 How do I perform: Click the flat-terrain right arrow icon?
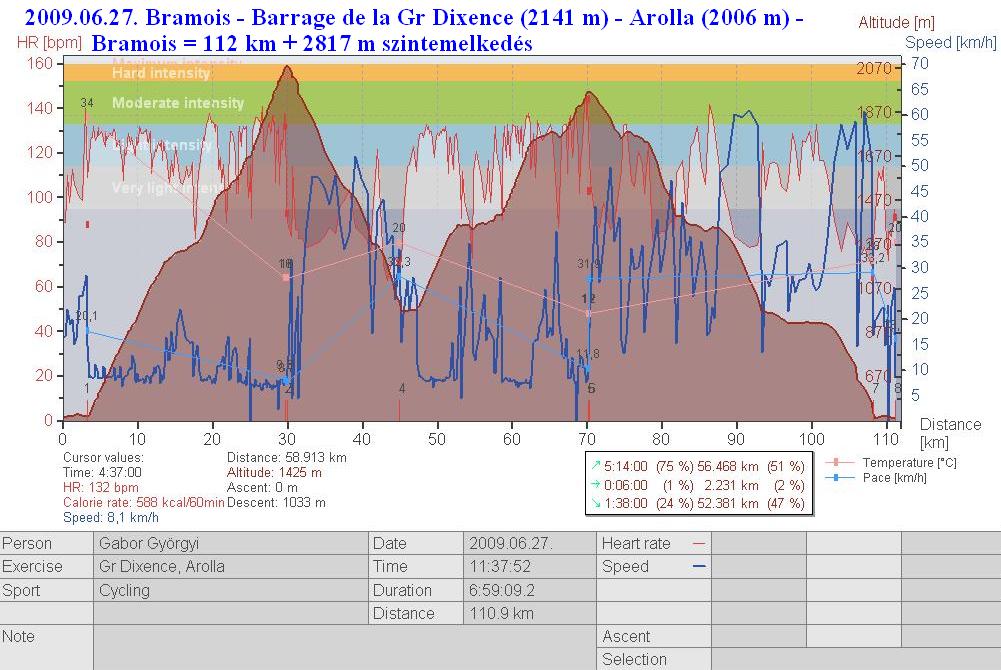tap(596, 484)
